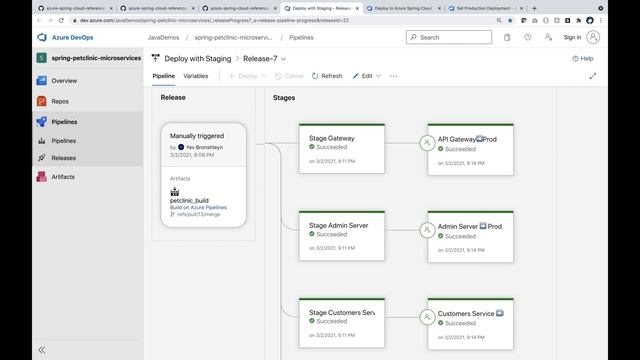Viewport: 640px width, 360px height.
Task: Go to JavaDemos breadcrumb
Action: point(163,37)
